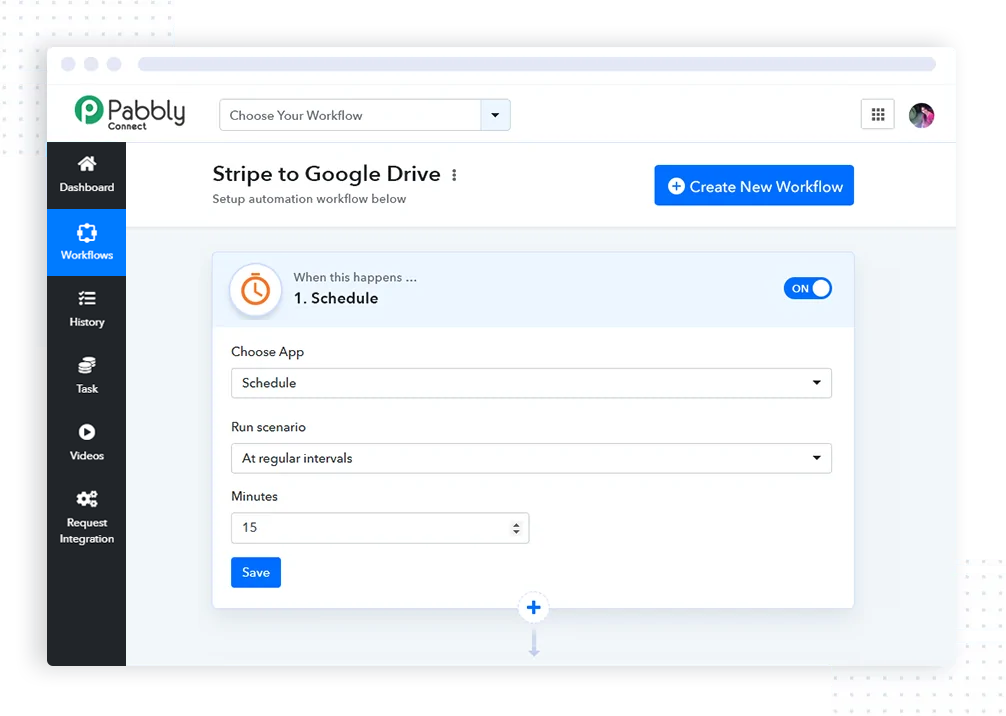The height and width of the screenshot is (716, 1006).
Task: Add a step with the plus icon
Action: (x=533, y=607)
